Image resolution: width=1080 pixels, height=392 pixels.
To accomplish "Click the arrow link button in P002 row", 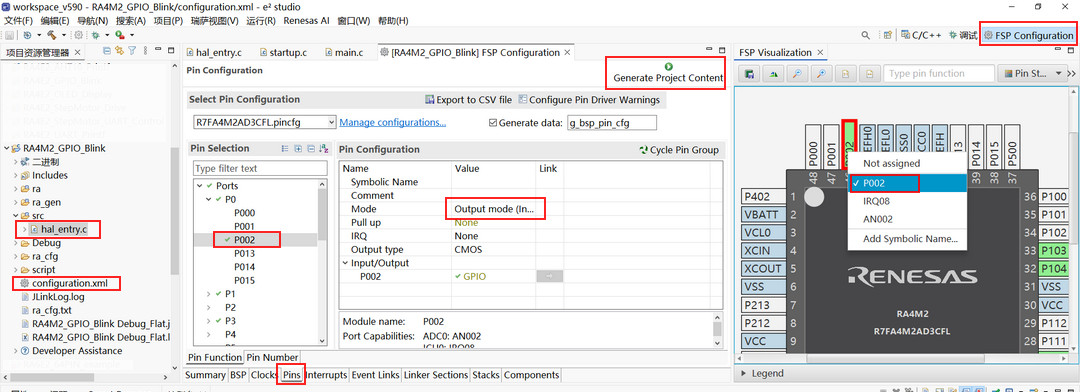I will click(550, 276).
